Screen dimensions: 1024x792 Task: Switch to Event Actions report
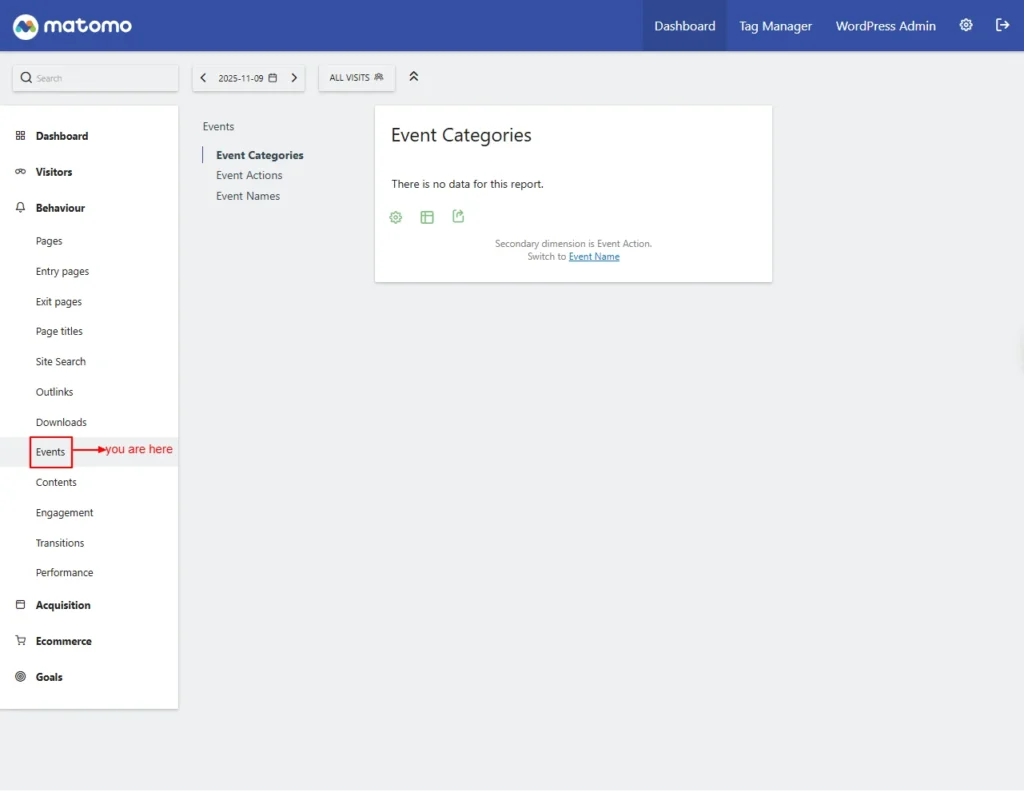pyautogui.click(x=249, y=175)
